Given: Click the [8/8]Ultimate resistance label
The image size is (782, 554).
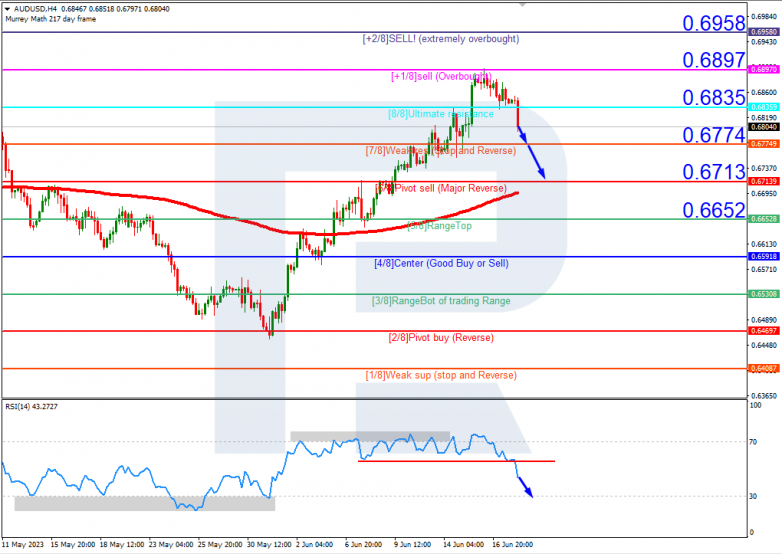Looking at the screenshot, I should [441, 114].
